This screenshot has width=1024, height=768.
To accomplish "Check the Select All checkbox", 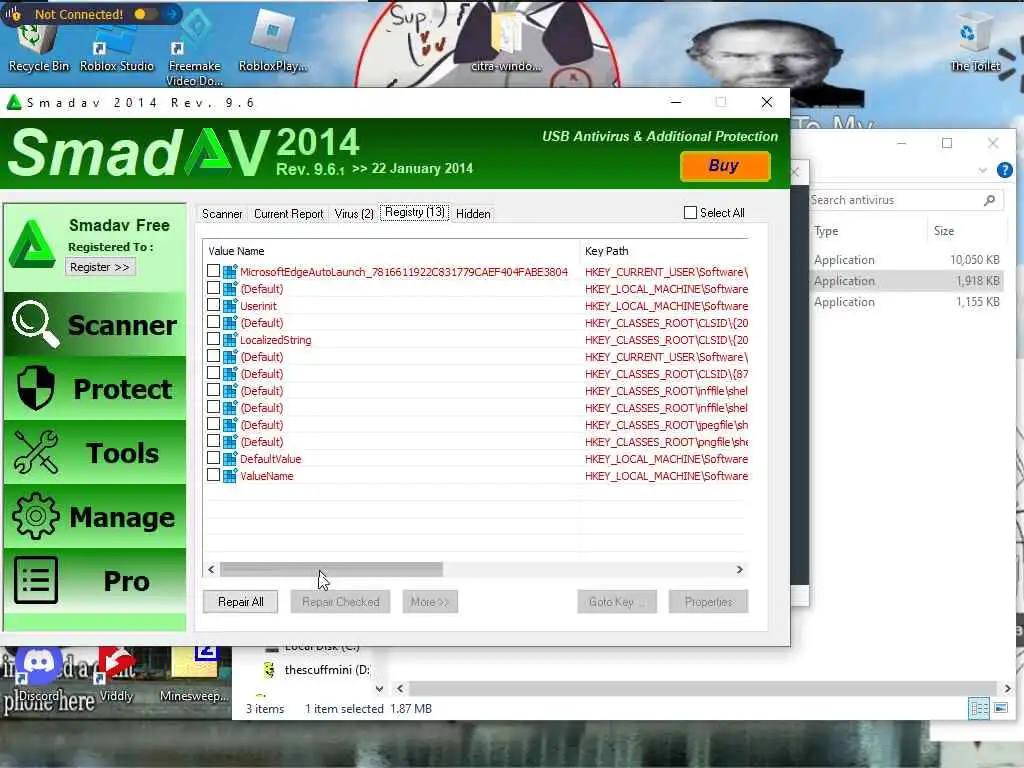I will (x=690, y=212).
